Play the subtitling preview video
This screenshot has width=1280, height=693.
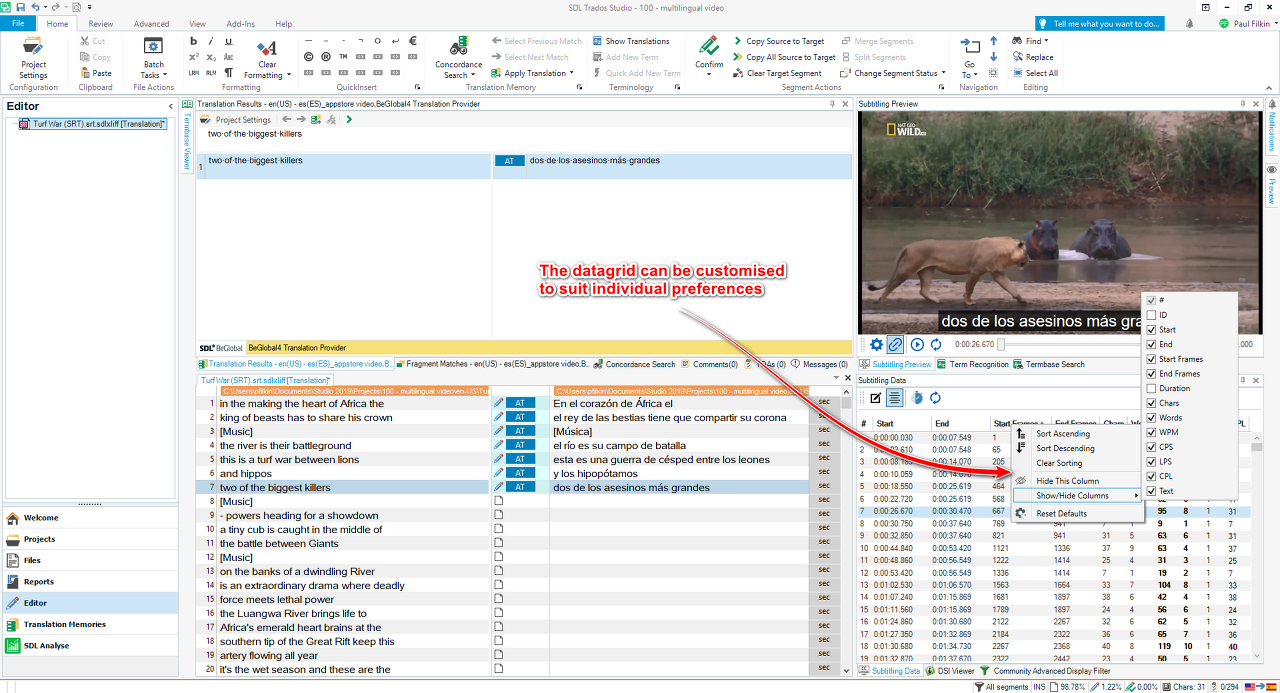coord(917,344)
